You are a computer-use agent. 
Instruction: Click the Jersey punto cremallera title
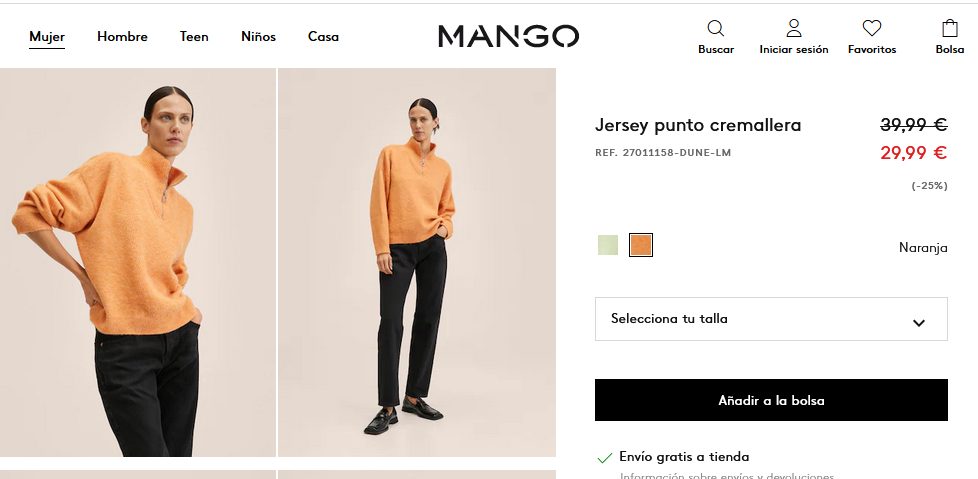697,125
